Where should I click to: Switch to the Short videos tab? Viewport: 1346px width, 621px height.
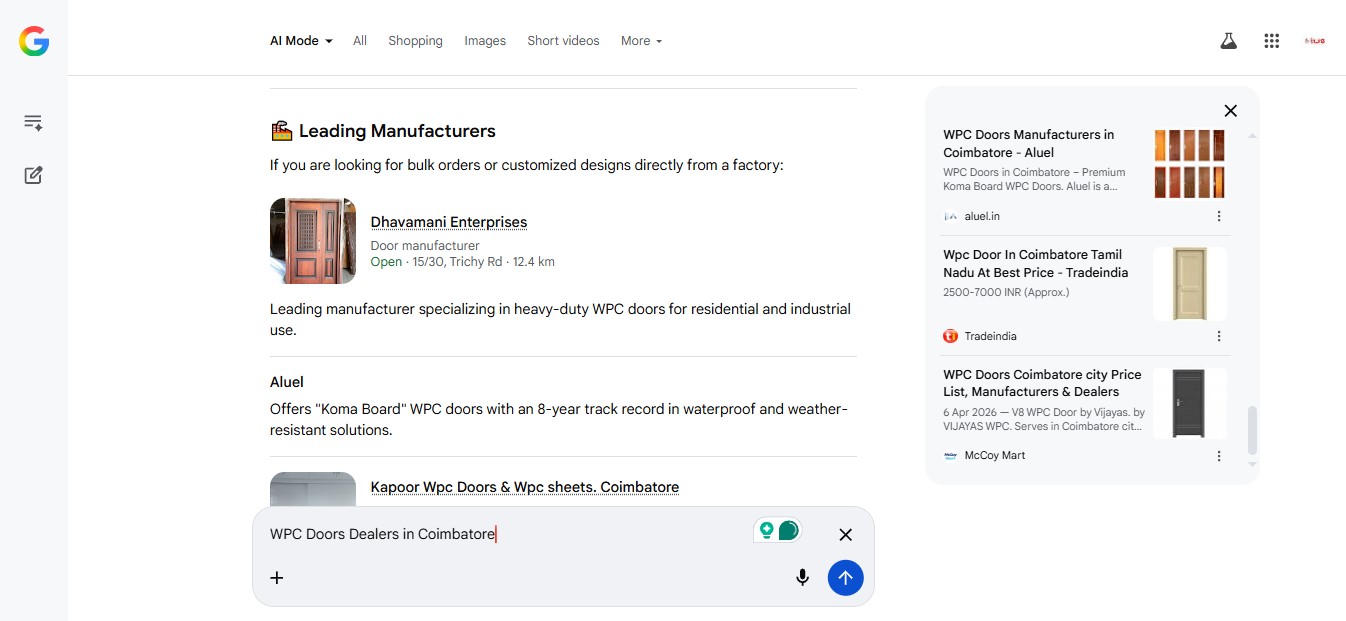563,41
